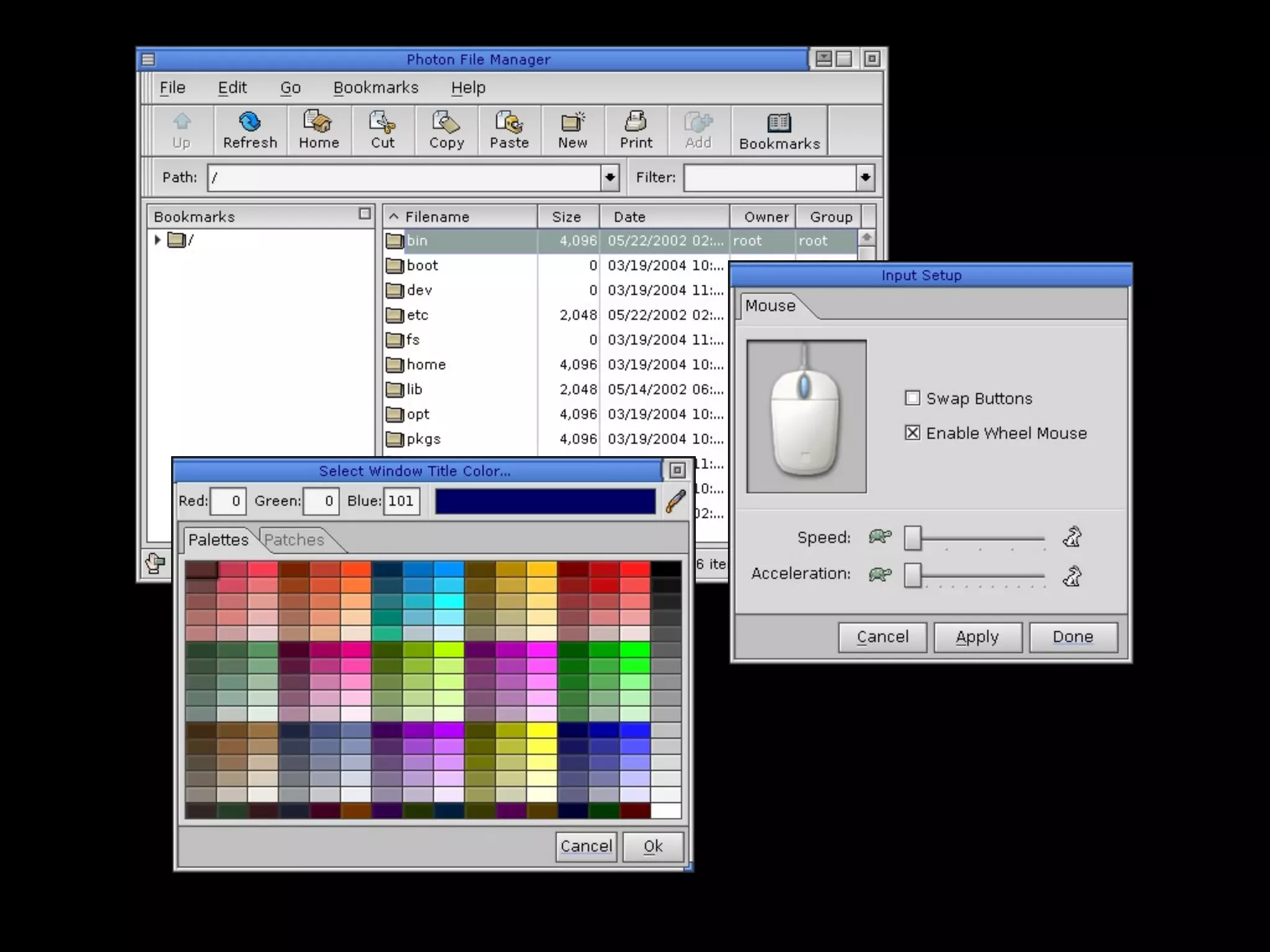Click the Refresh toolbar icon

pos(250,130)
